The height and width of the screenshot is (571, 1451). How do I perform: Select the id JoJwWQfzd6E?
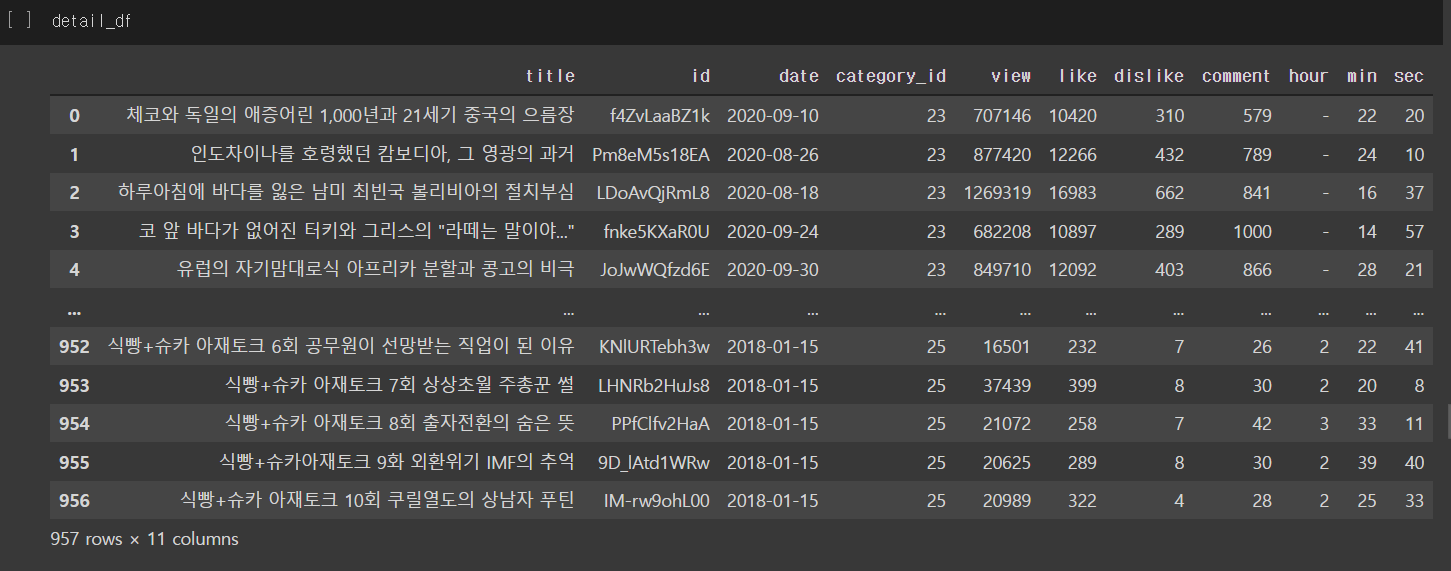point(655,270)
